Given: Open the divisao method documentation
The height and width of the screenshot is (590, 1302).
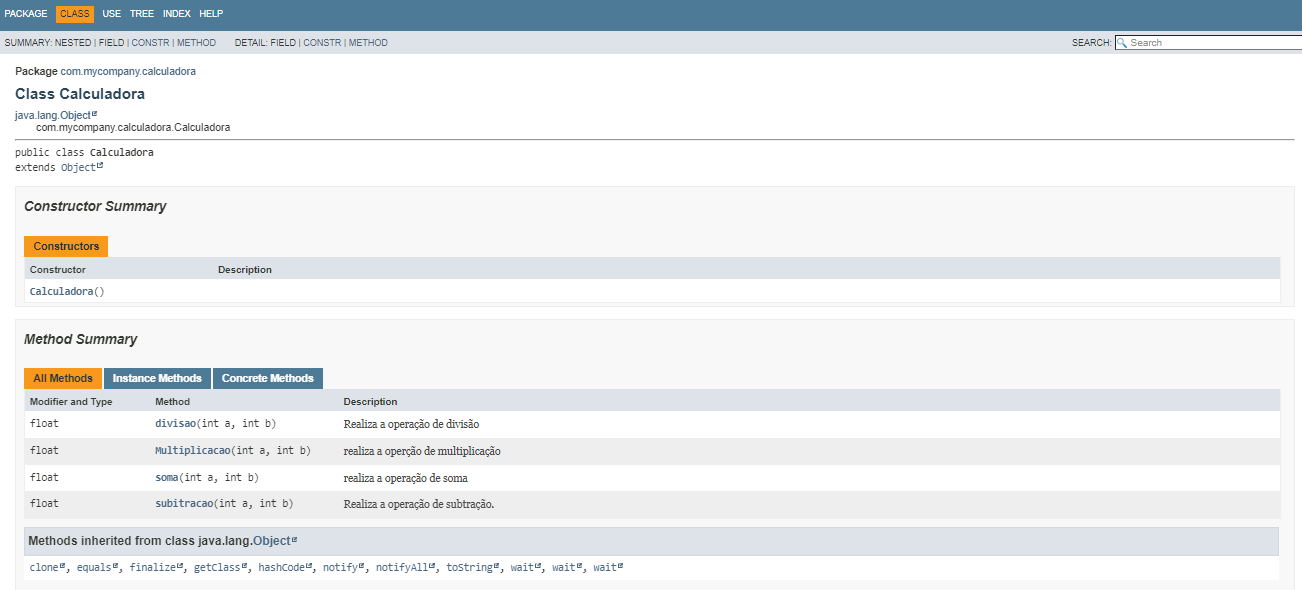Looking at the screenshot, I should coord(174,423).
